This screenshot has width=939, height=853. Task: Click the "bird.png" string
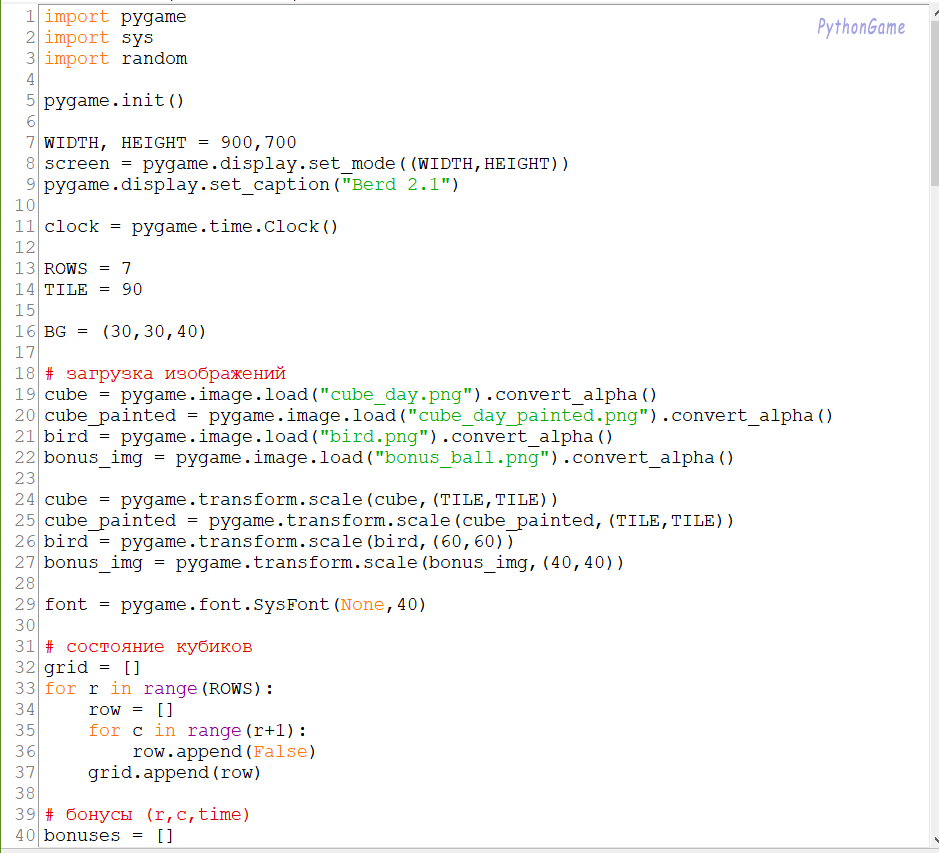pyautogui.click(x=374, y=437)
